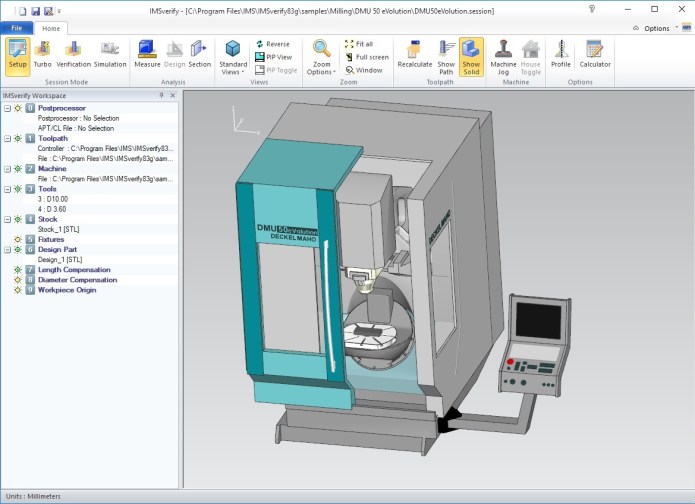Toggle Show Solid
Screen dimensions: 695x504
[471, 57]
